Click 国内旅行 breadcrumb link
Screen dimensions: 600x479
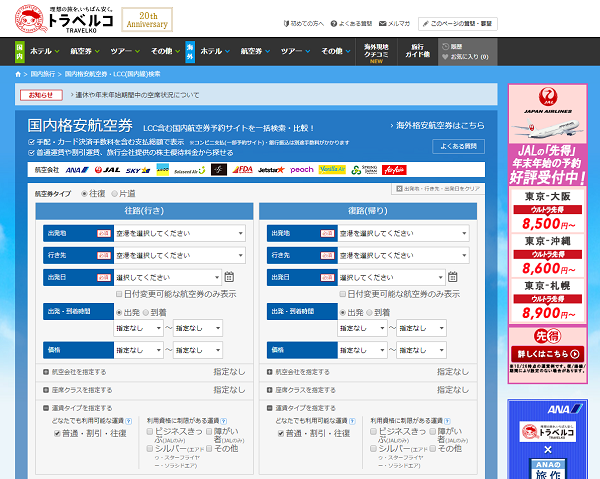pyautogui.click(x=43, y=74)
